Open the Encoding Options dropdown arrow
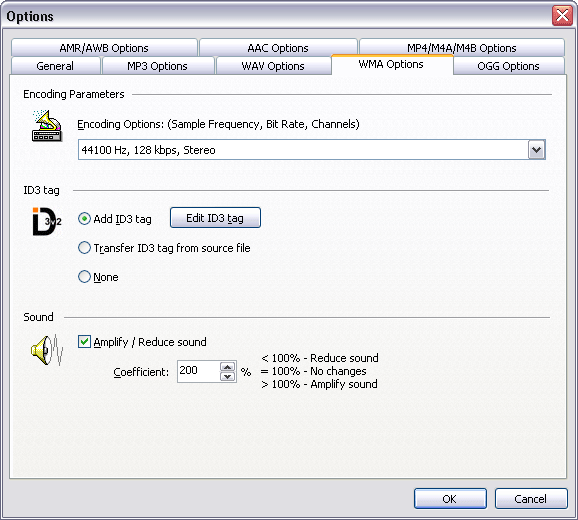Viewport: 578px width, 520px height. 536,150
